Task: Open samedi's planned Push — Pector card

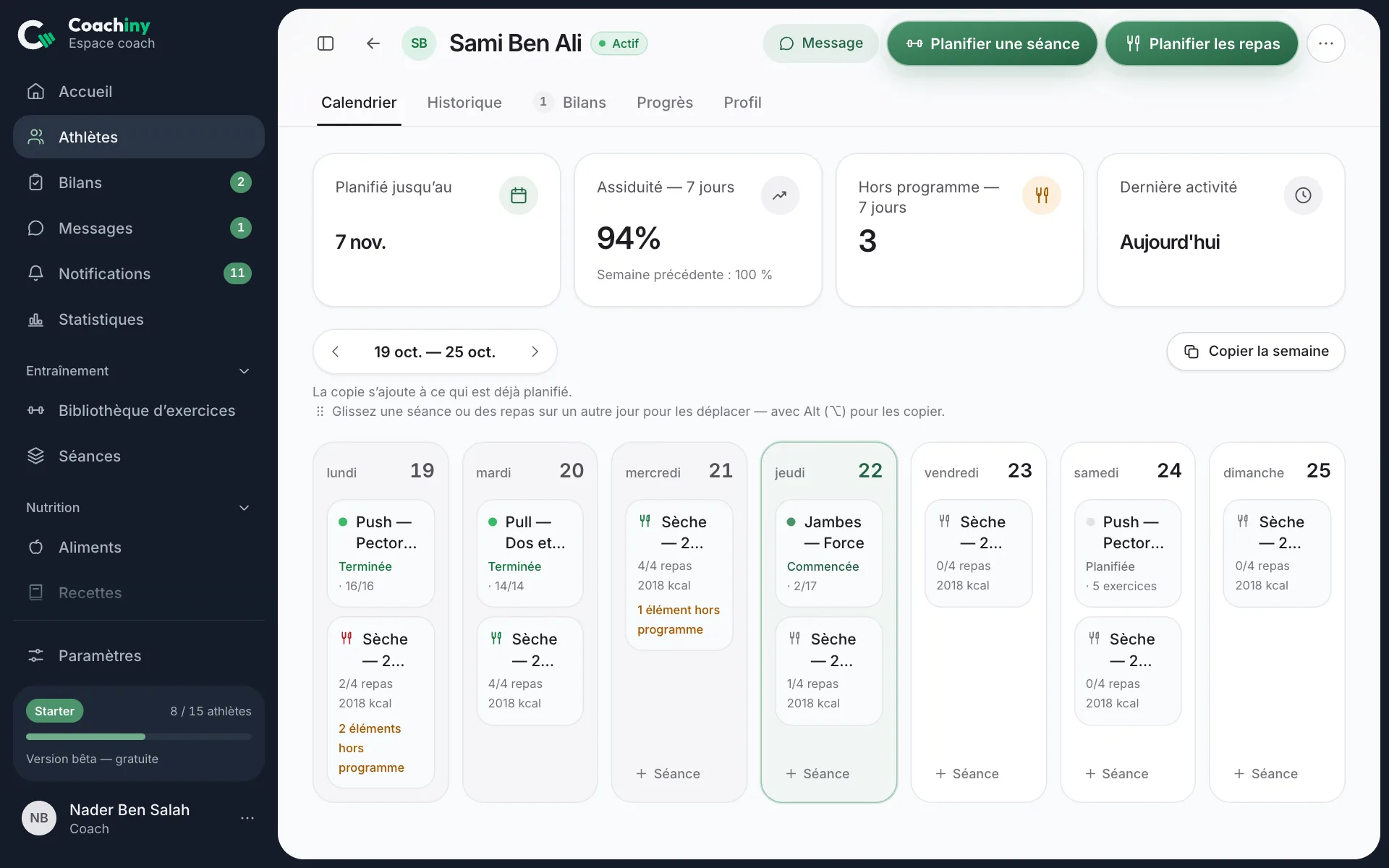Action: [x=1128, y=553]
